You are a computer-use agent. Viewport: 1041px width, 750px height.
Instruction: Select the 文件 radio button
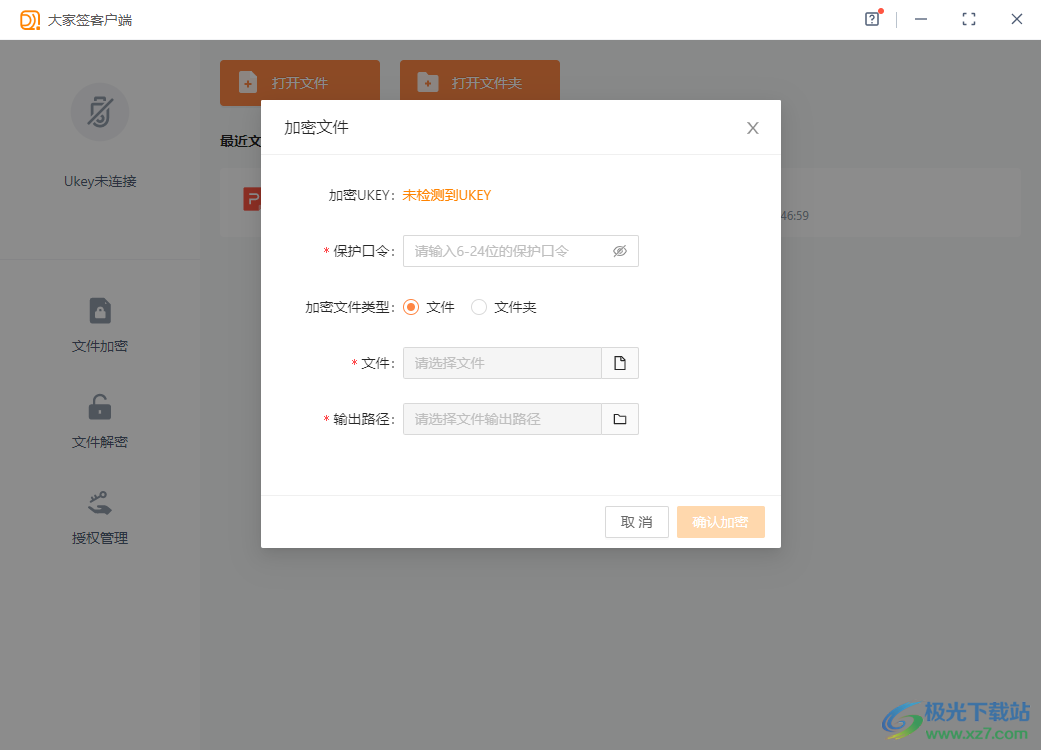(x=411, y=307)
